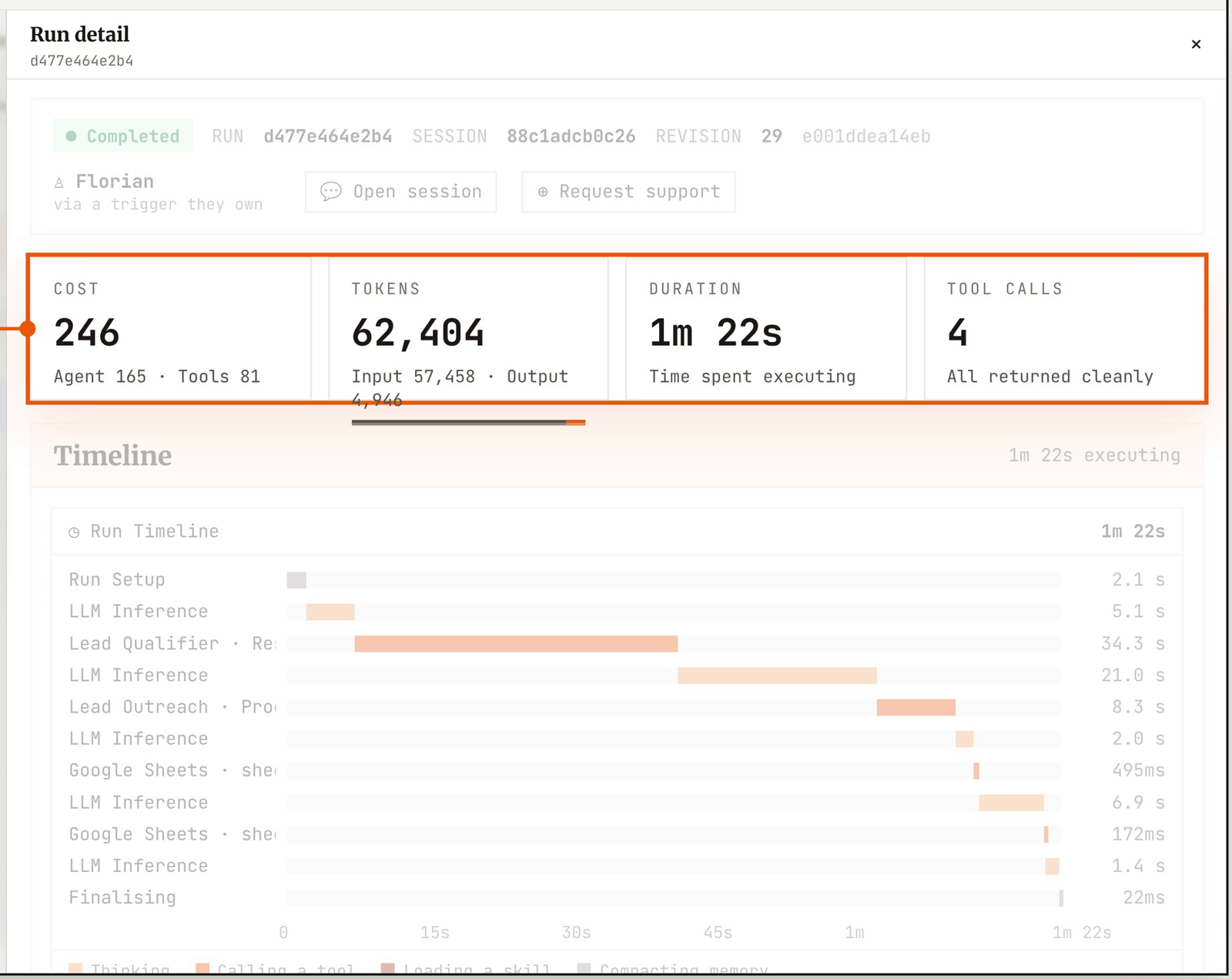Click Agent 165 · Tools 81 cost breakdown
The image size is (1232, 979).
coord(157,377)
